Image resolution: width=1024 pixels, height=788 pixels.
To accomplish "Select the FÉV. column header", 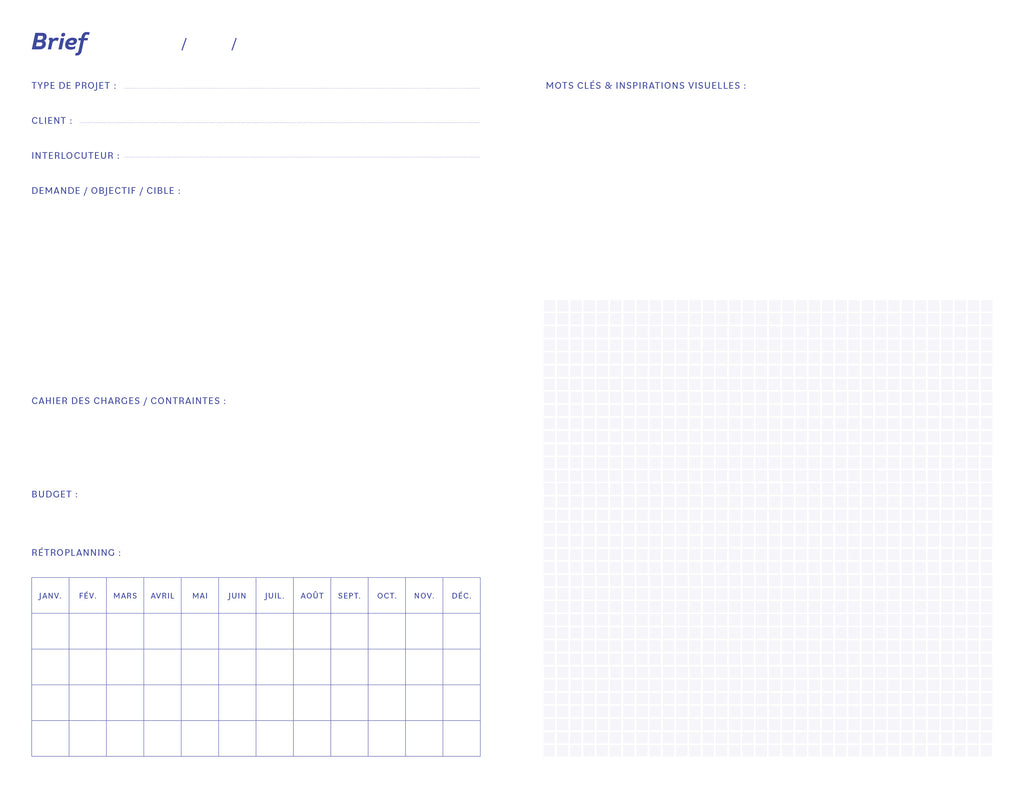I will pos(88,596).
